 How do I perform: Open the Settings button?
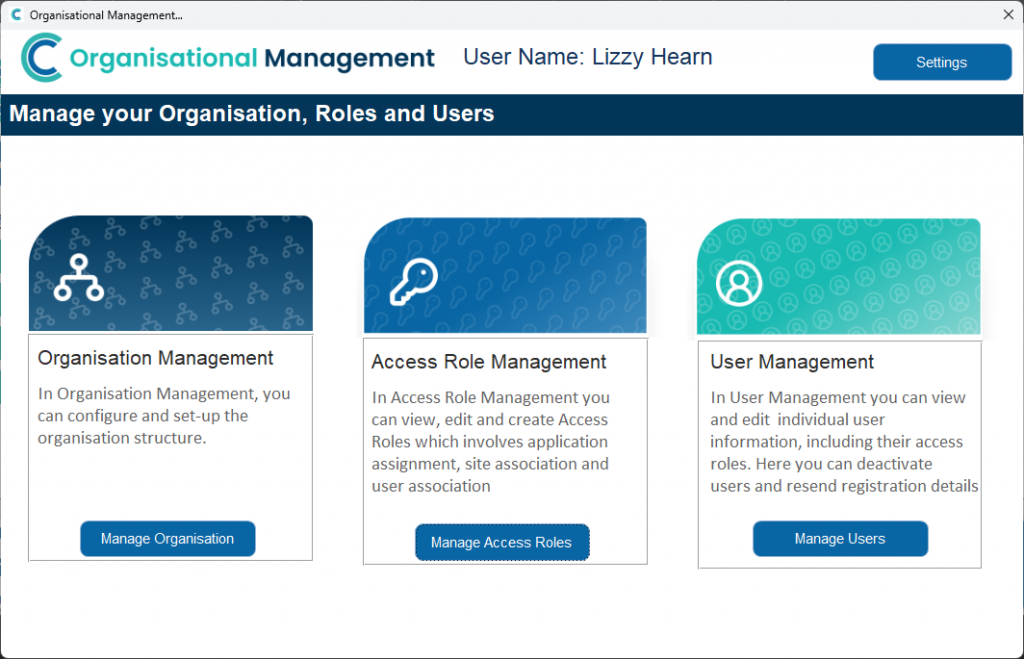[942, 62]
